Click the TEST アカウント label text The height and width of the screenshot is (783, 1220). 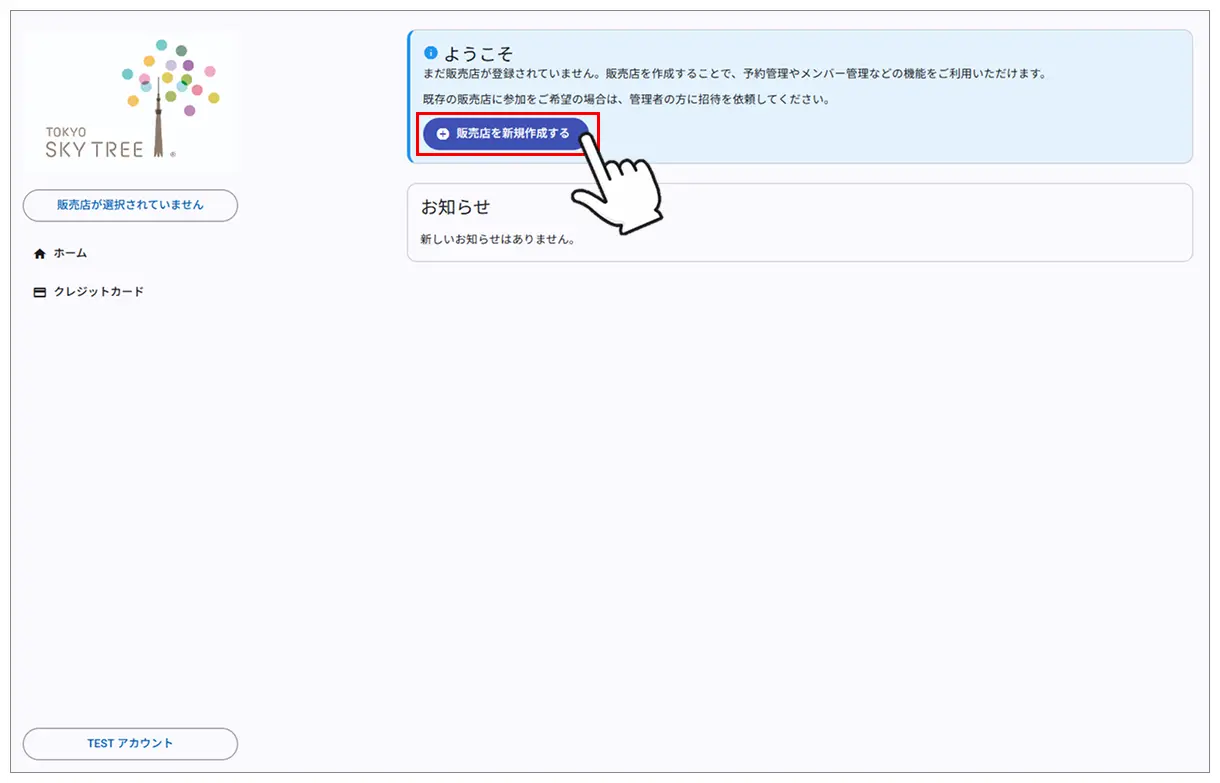point(130,743)
